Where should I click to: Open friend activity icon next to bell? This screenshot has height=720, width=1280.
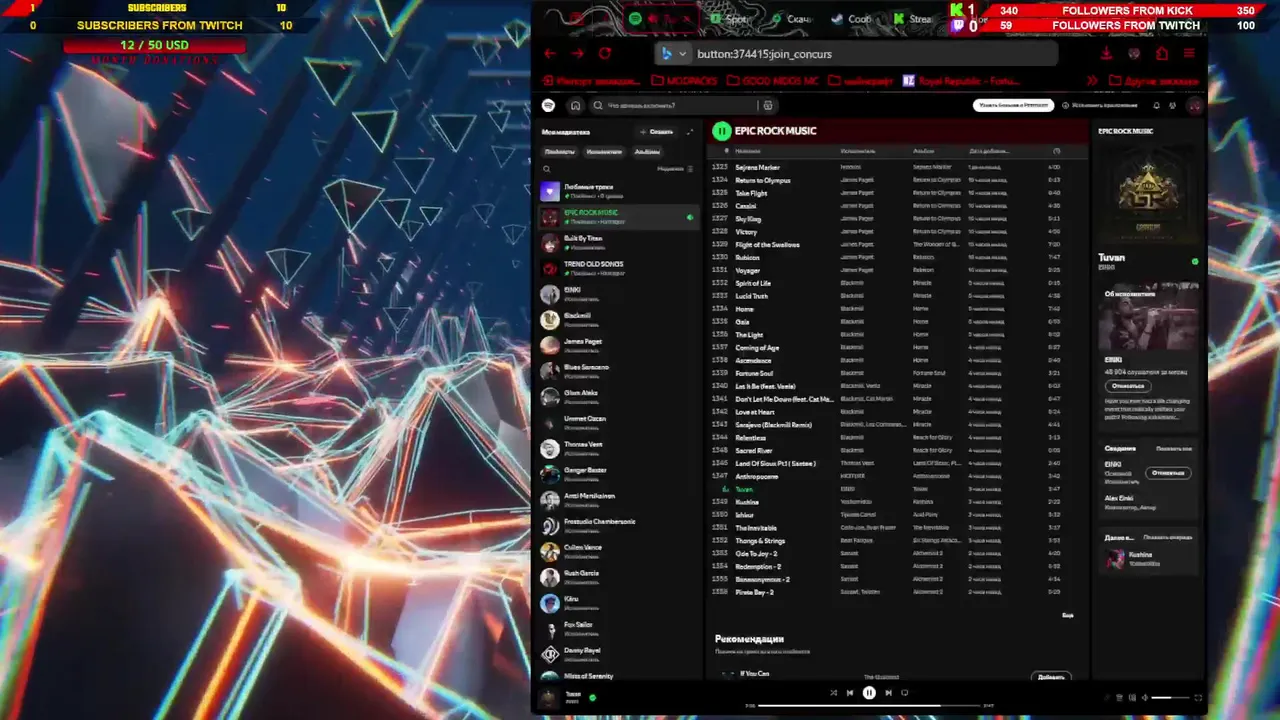(x=1172, y=105)
